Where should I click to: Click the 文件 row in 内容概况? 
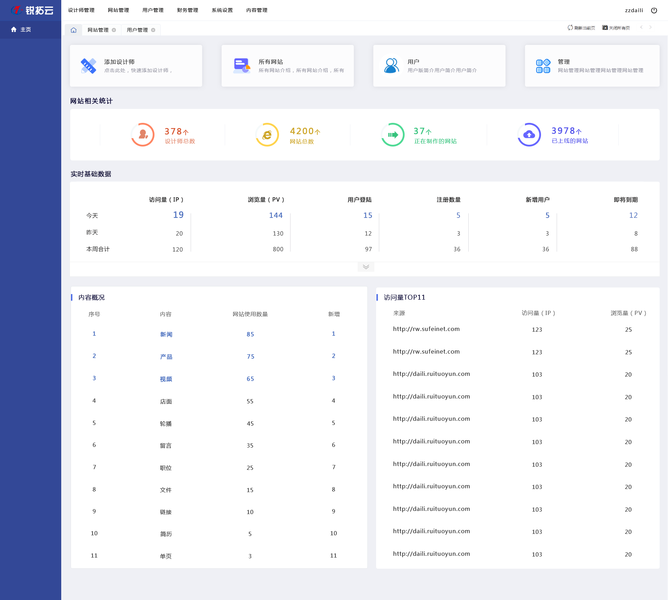coord(219,490)
